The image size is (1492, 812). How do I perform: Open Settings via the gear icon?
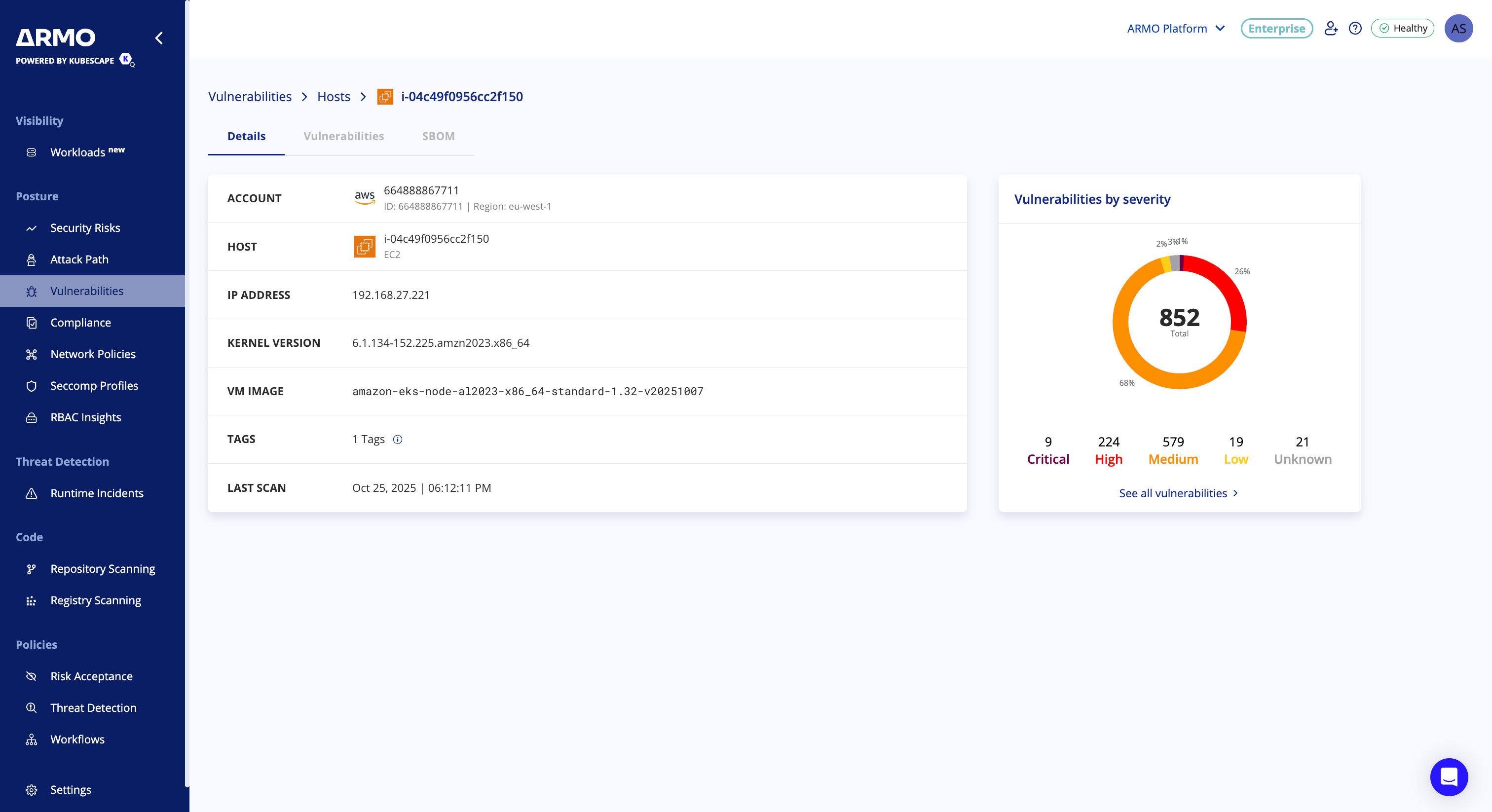pyautogui.click(x=32, y=790)
